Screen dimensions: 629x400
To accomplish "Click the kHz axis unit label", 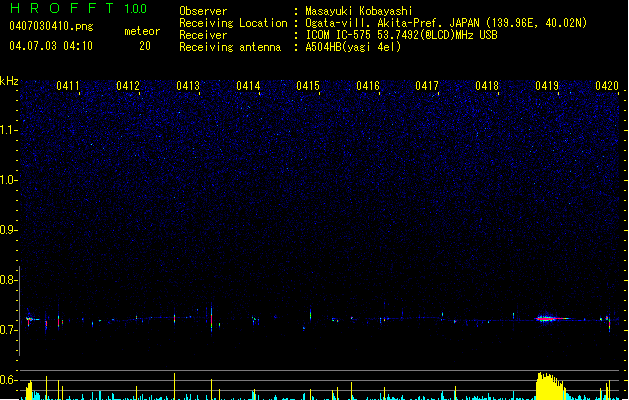I will [9, 81].
